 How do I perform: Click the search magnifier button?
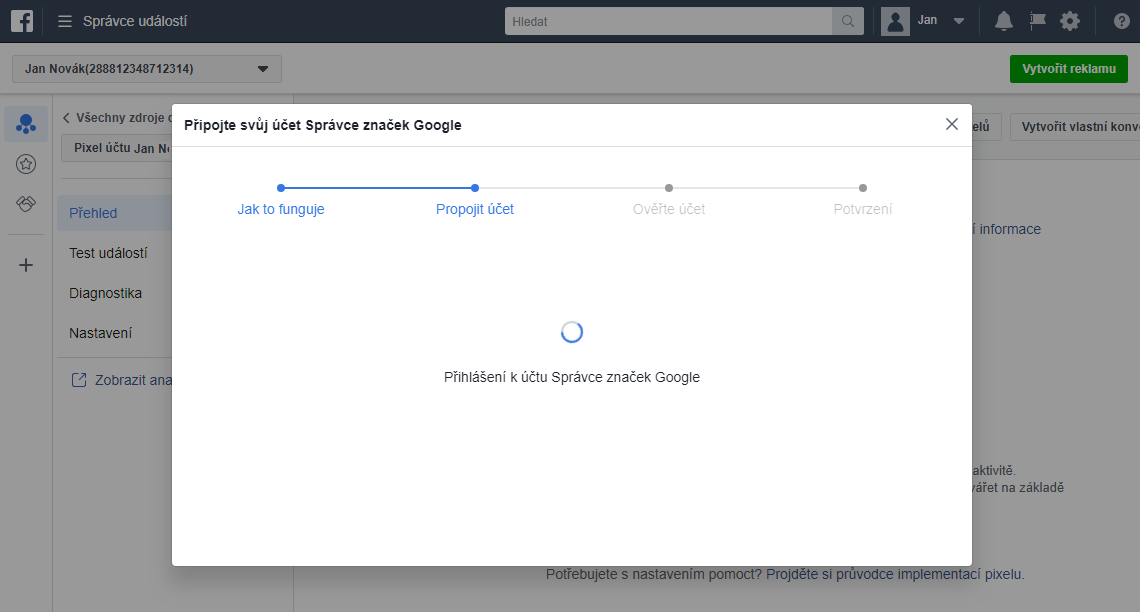[x=847, y=21]
